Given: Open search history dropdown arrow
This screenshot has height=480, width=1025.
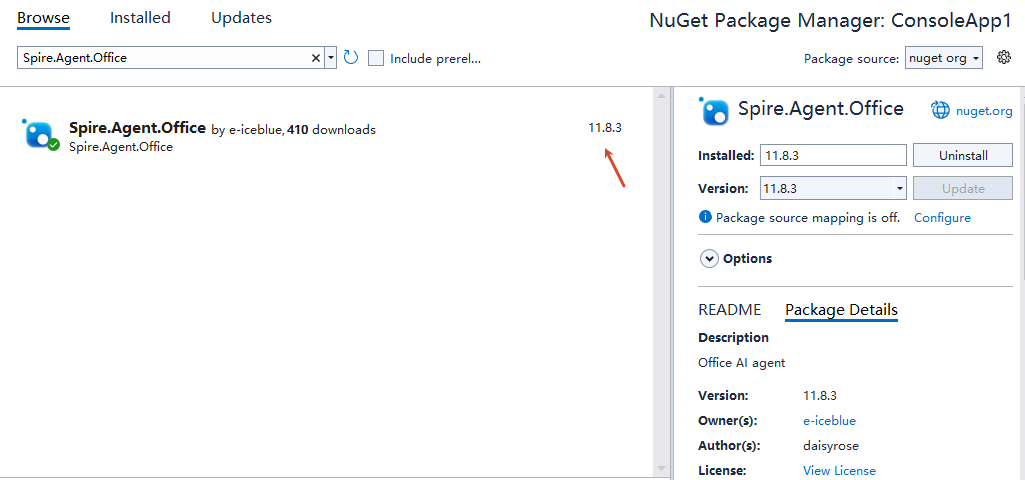Looking at the screenshot, I should point(331,58).
